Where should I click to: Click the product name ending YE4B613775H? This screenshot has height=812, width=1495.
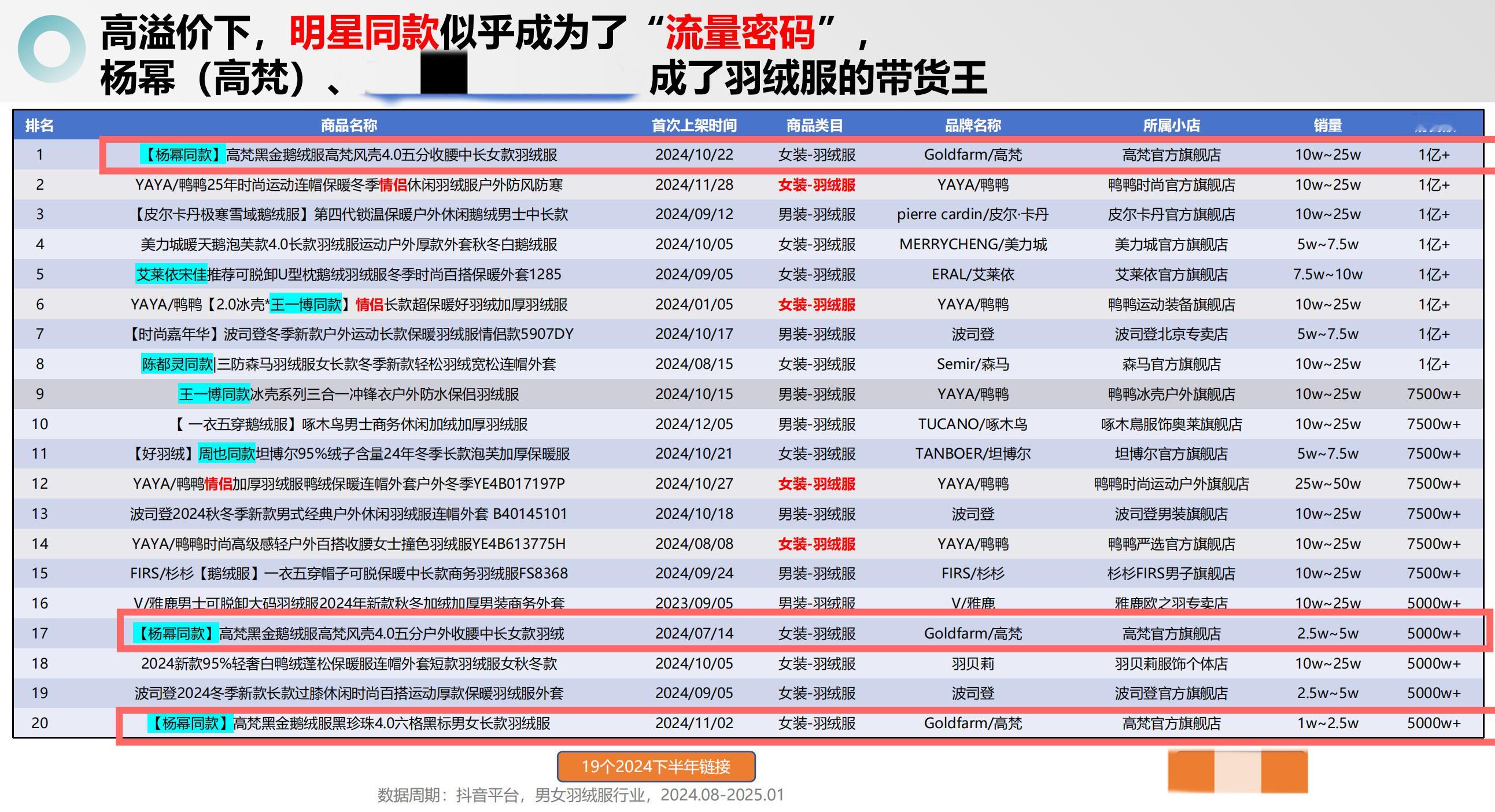349,544
